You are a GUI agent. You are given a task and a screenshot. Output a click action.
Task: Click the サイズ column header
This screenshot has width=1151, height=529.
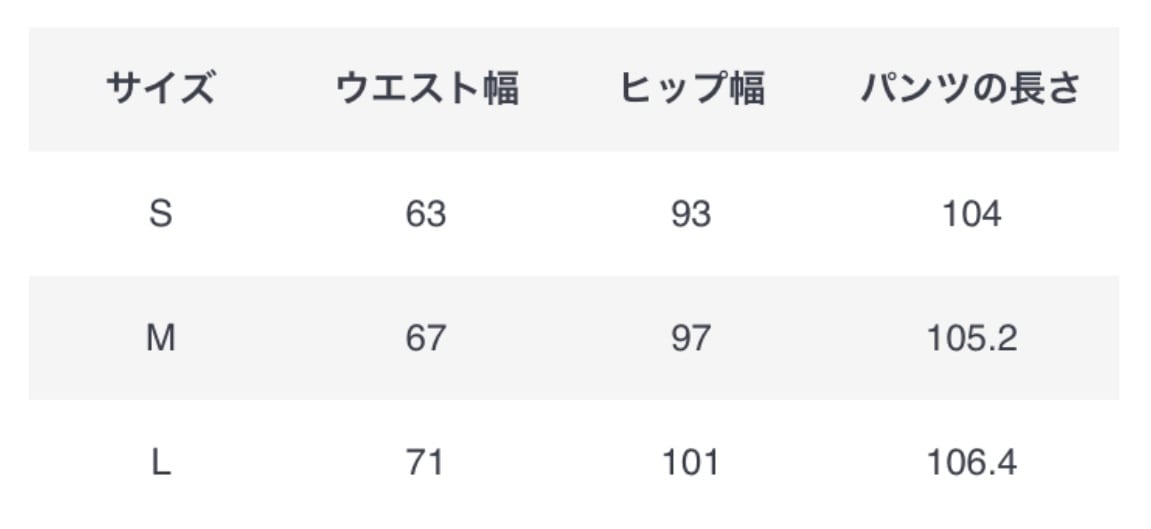click(x=160, y=90)
